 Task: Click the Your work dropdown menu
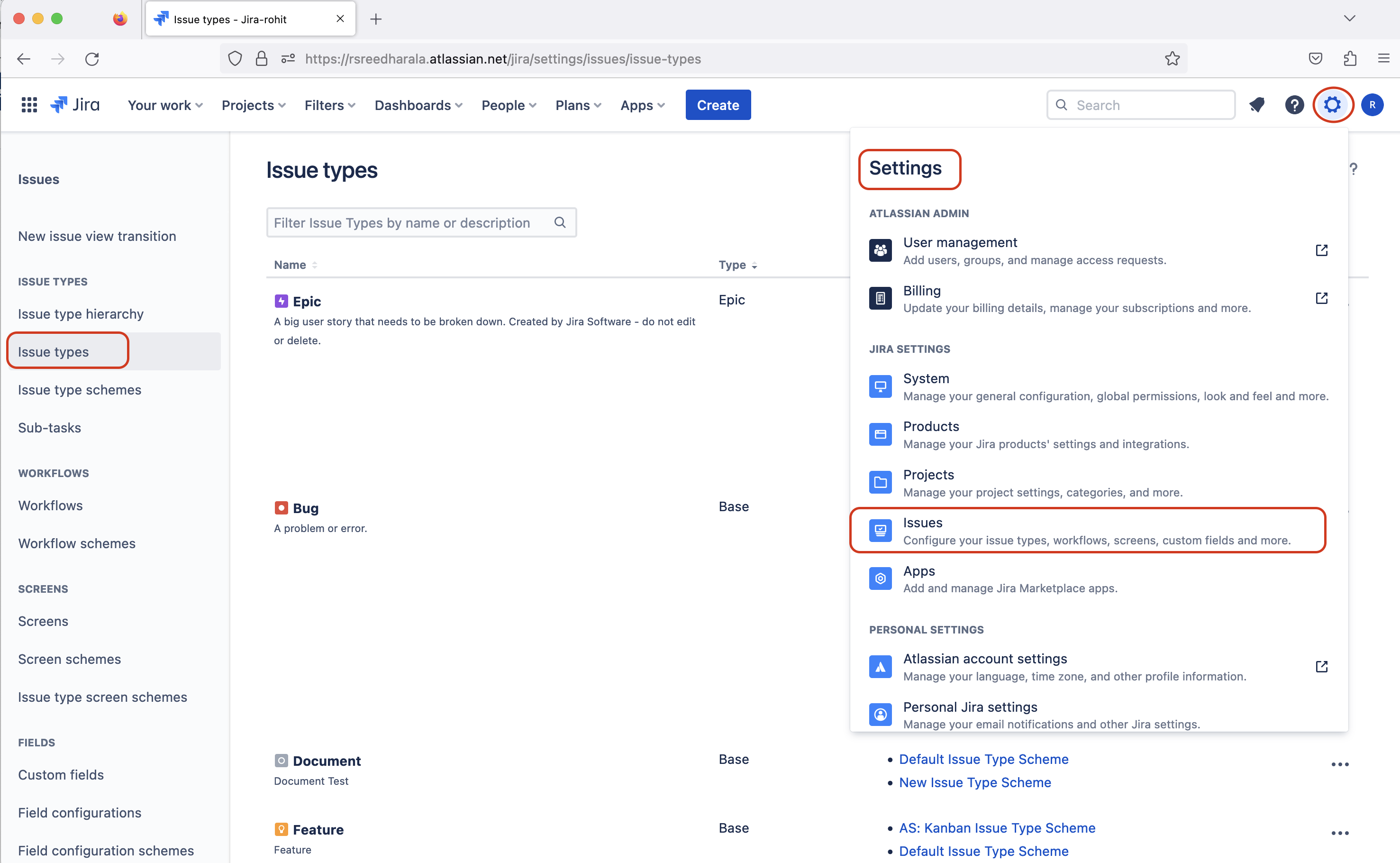pyautogui.click(x=165, y=105)
